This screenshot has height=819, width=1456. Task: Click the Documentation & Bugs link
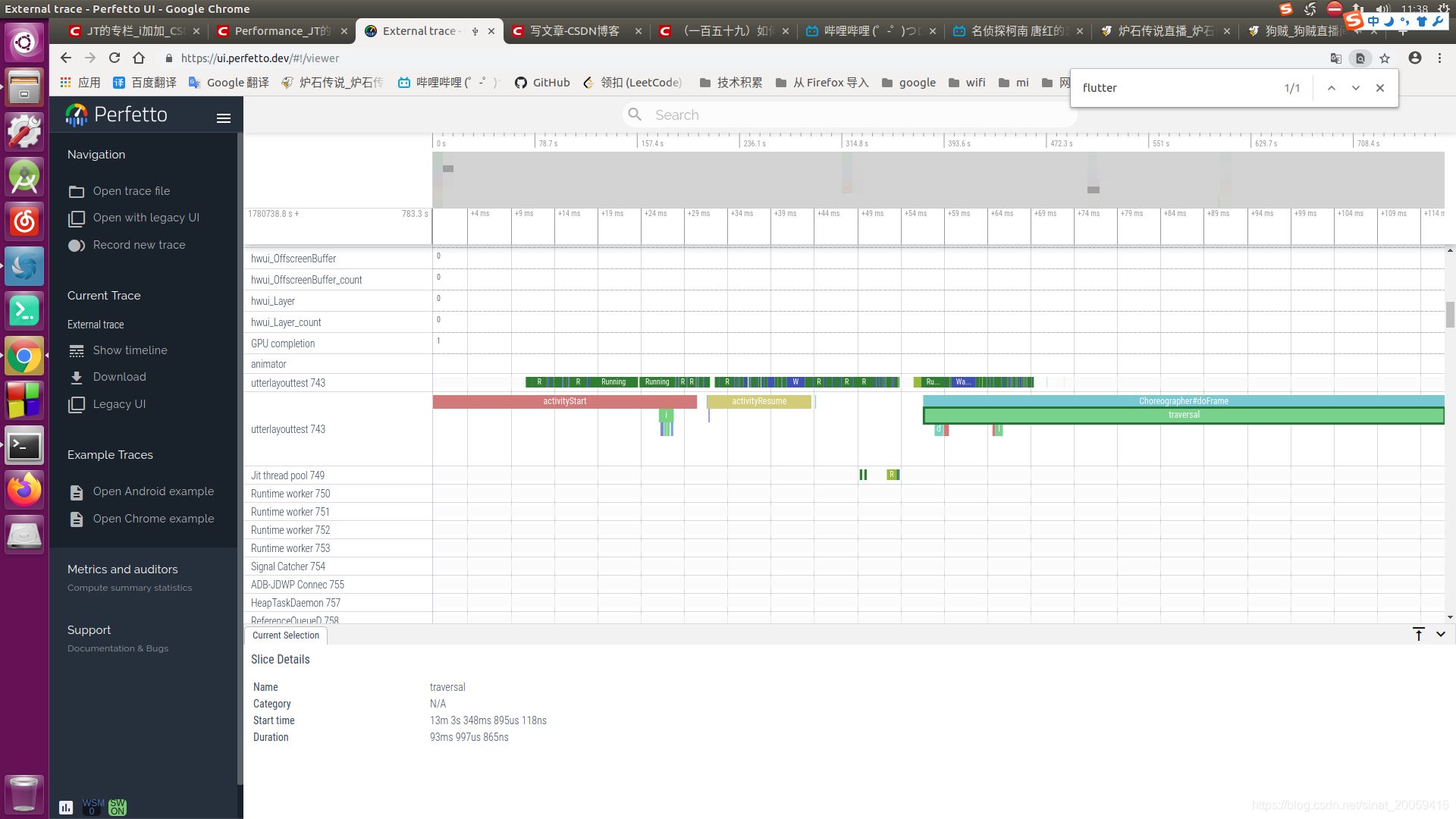pyautogui.click(x=118, y=648)
